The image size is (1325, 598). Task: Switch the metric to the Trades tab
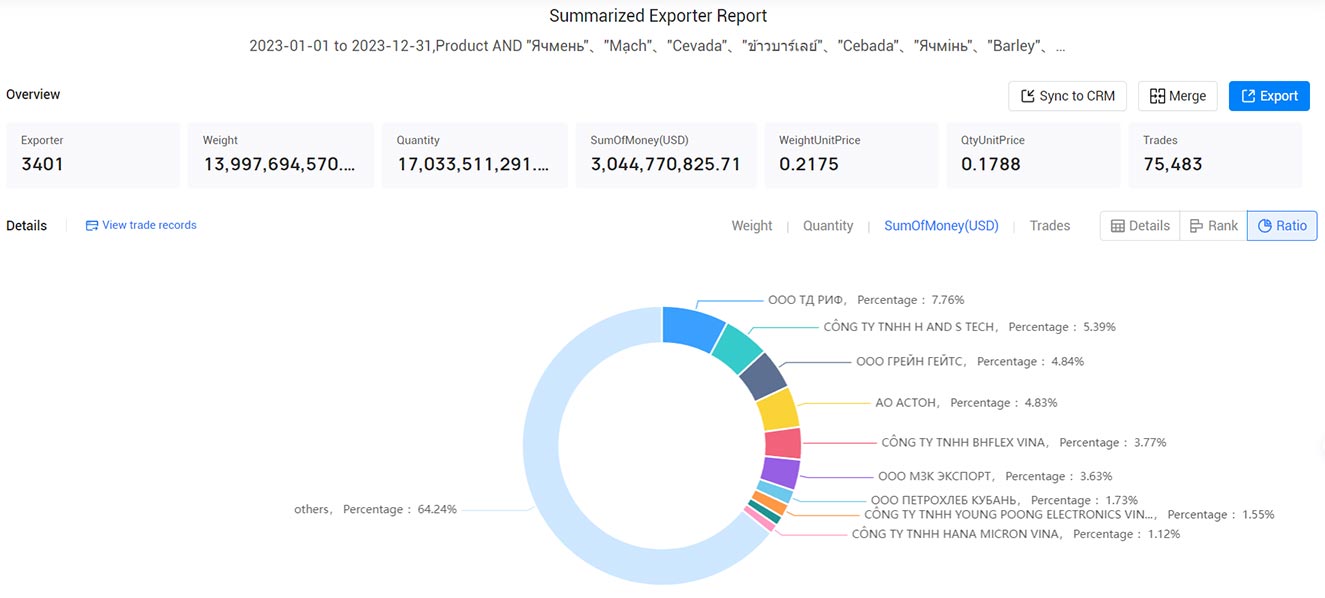[1050, 226]
